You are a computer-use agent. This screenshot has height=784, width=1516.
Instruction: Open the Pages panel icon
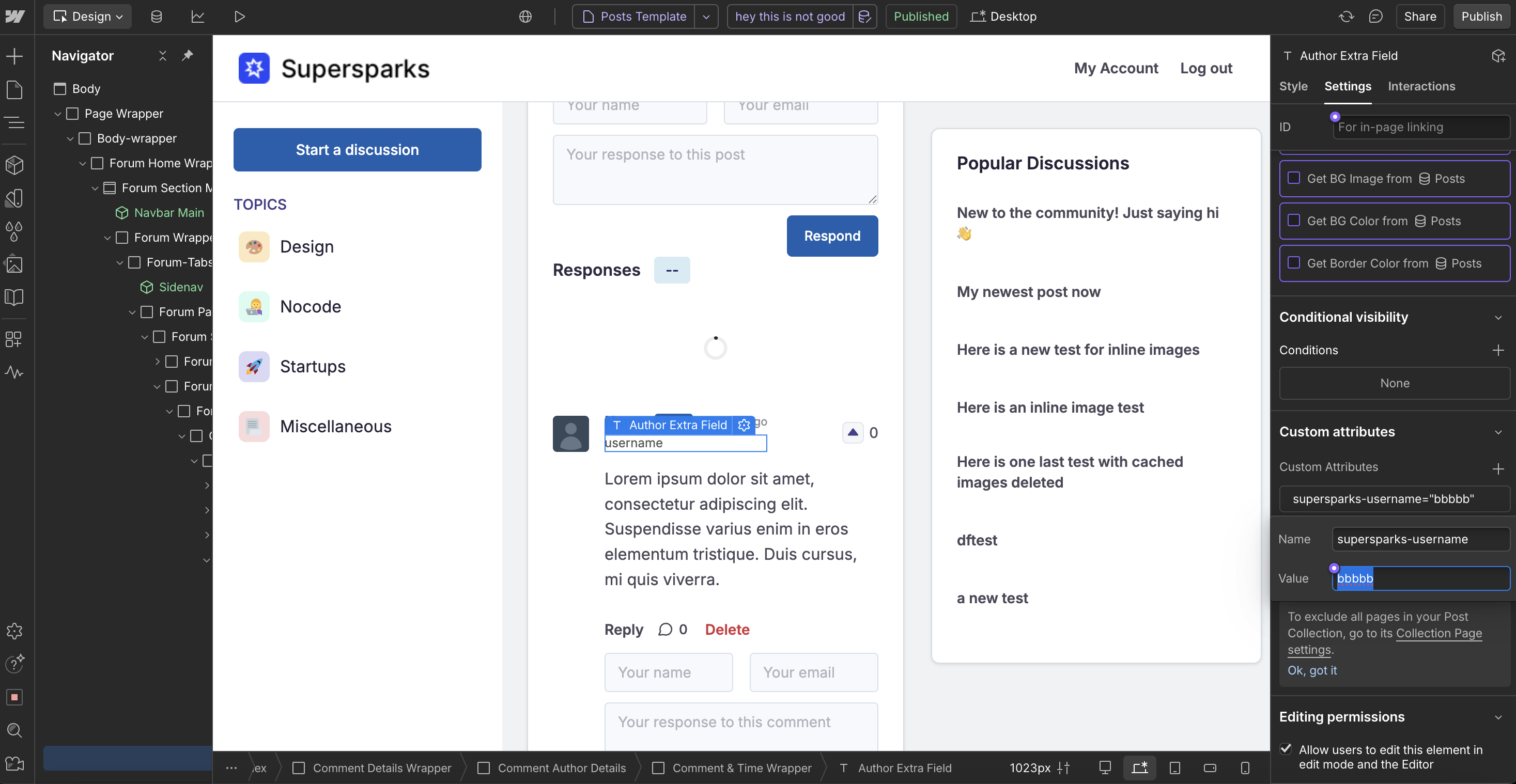(14, 90)
